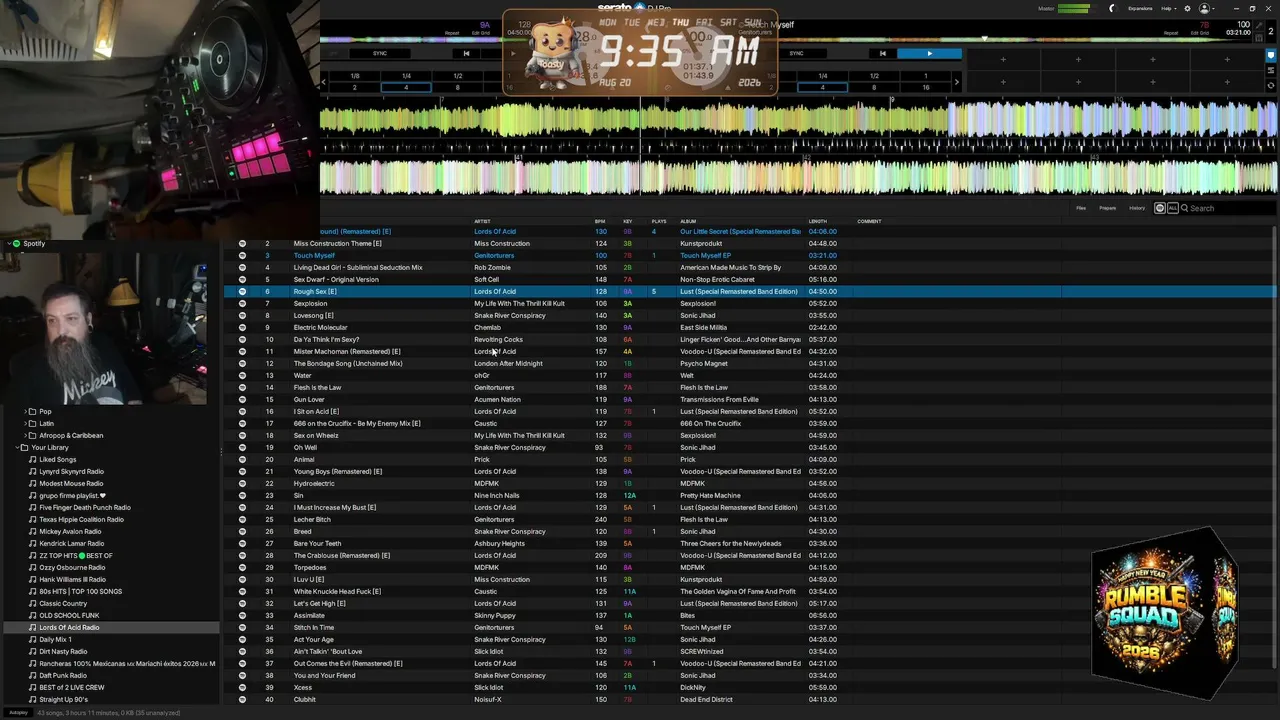Click the Serato moon logo icon in top bar

(x=1111, y=8)
